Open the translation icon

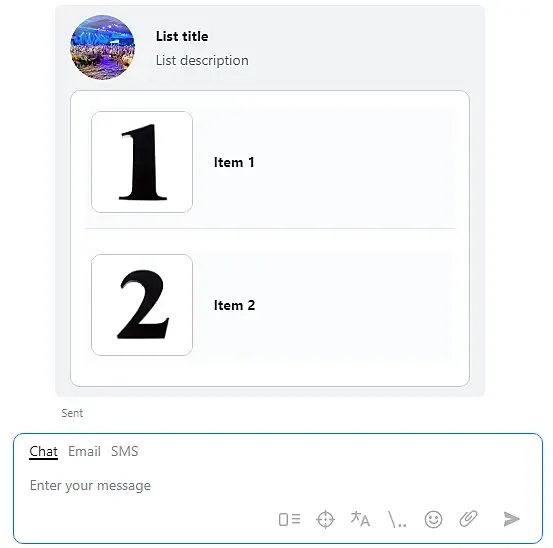pyautogui.click(x=360, y=519)
